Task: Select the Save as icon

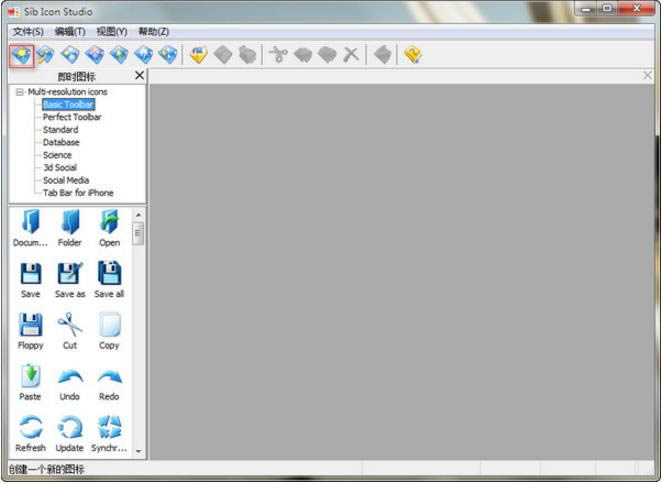Action: tap(70, 275)
